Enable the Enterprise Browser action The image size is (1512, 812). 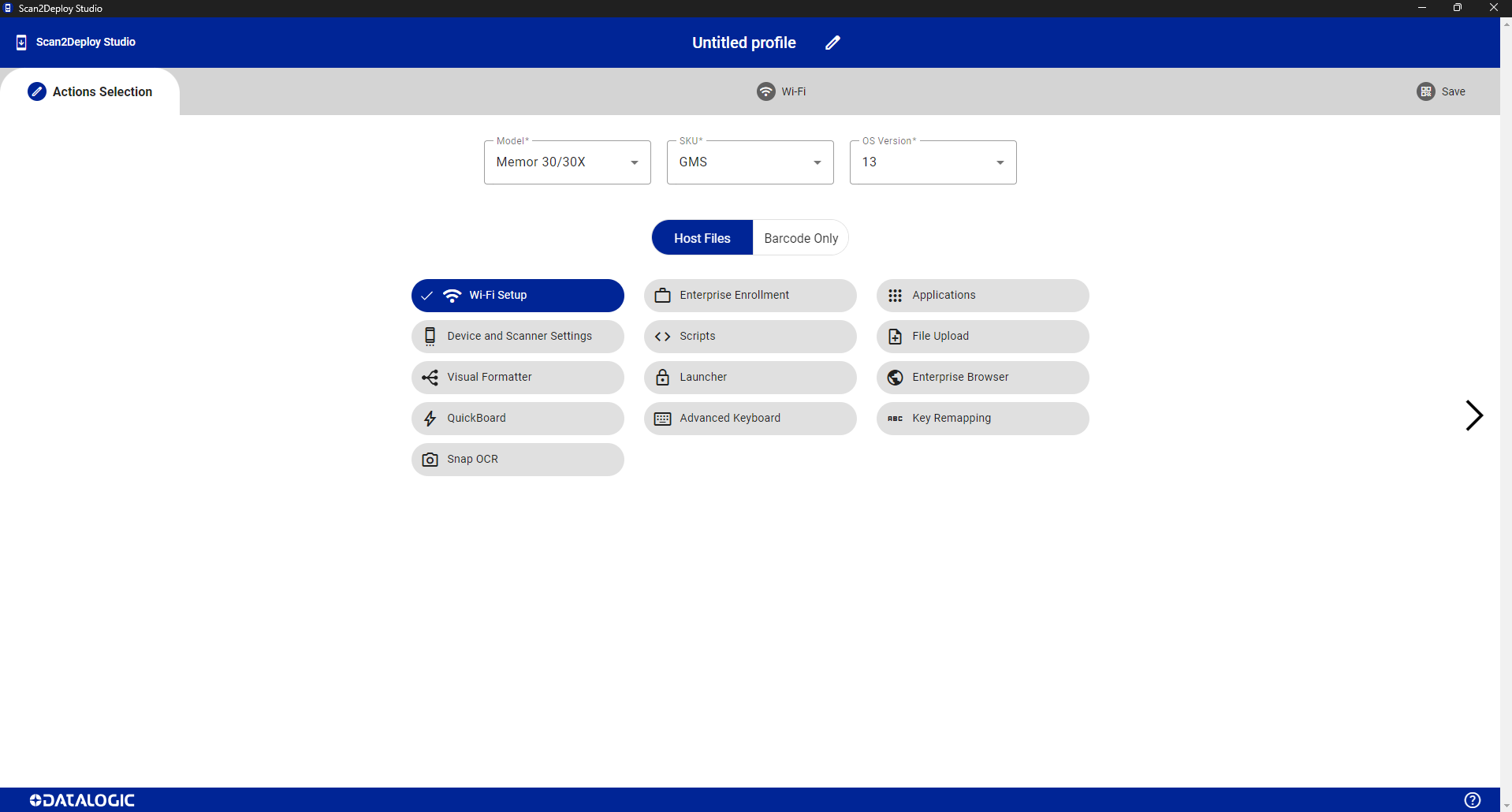982,378
